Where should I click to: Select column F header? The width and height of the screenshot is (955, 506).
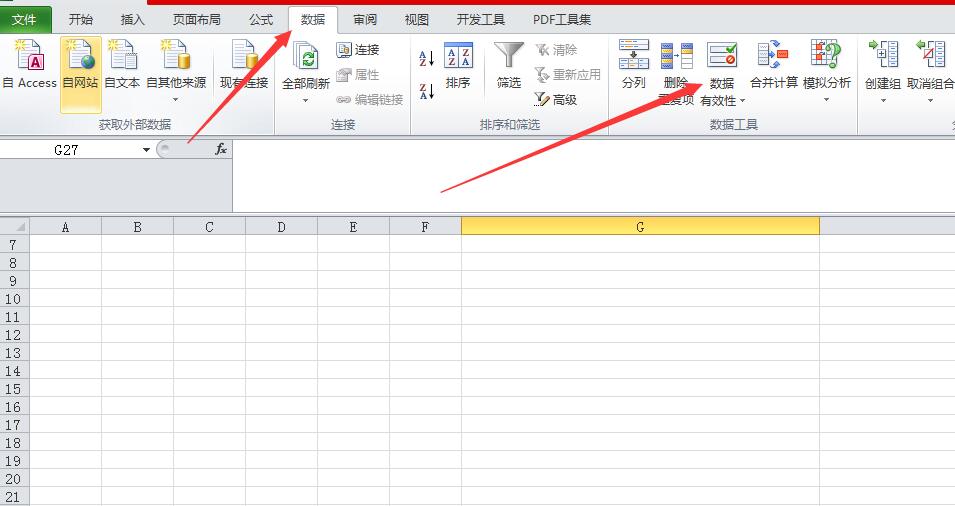(425, 227)
